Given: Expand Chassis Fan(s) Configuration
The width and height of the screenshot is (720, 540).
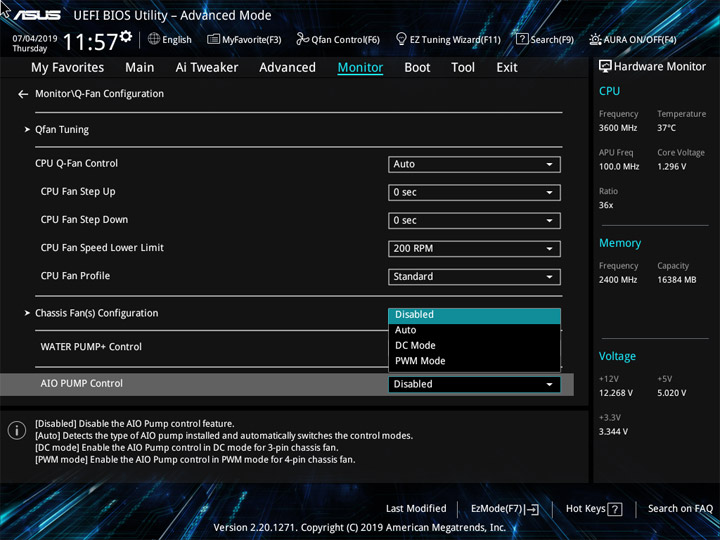Looking at the screenshot, I should coord(96,313).
